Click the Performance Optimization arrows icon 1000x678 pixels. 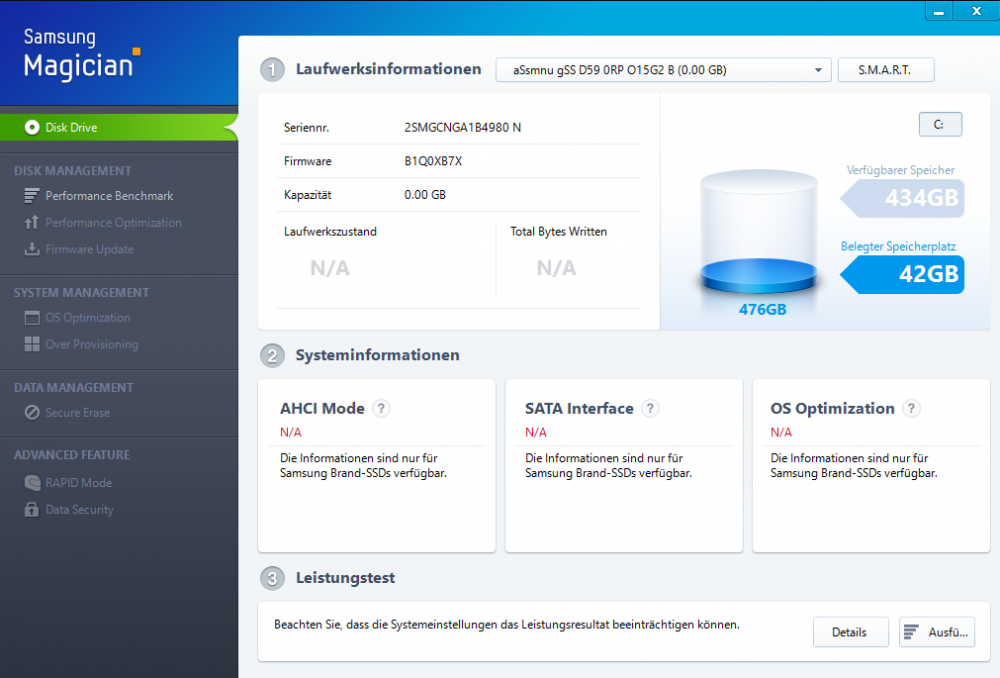pos(32,223)
